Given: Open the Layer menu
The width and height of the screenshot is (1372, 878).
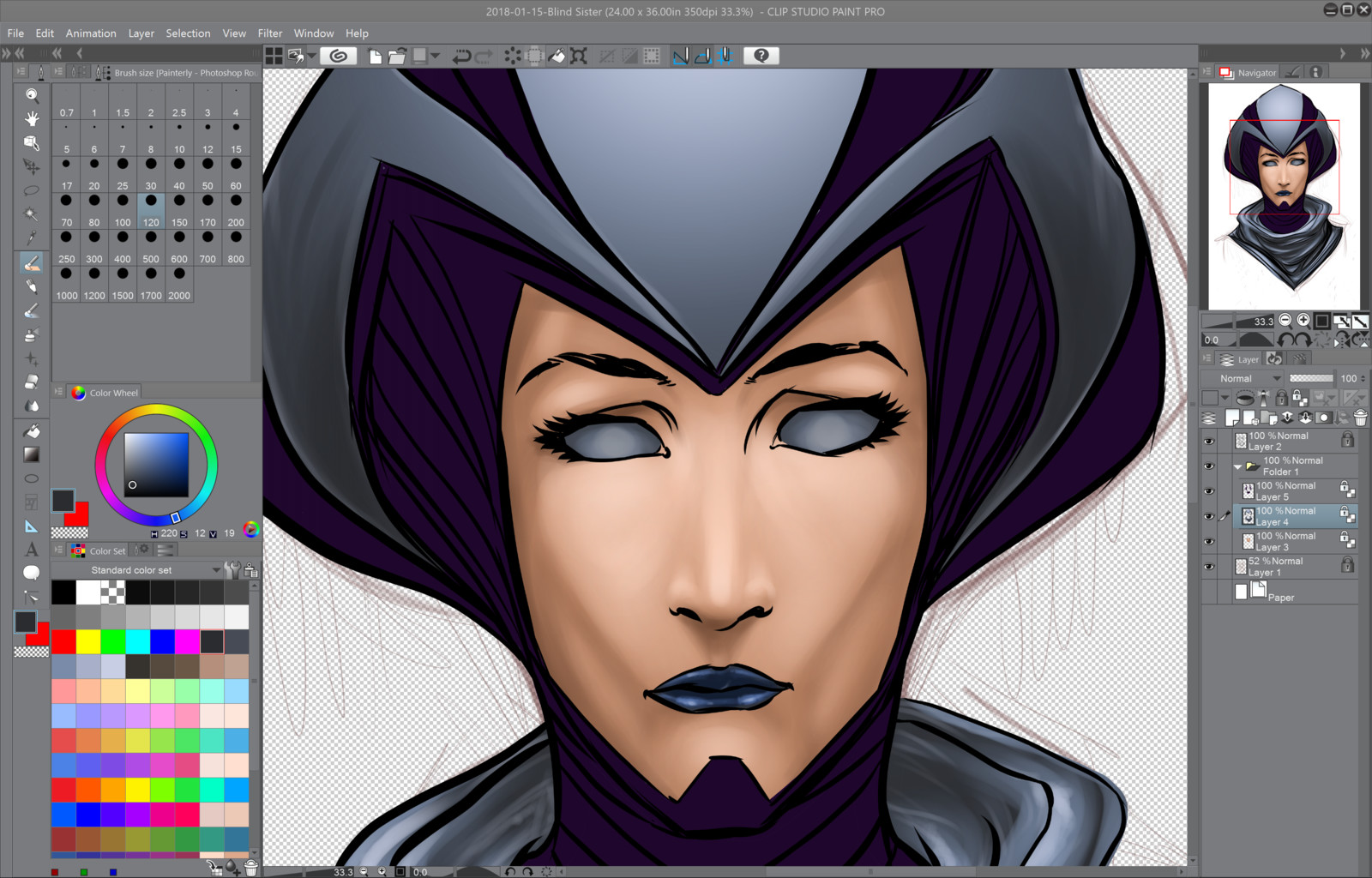Looking at the screenshot, I should coord(141,33).
